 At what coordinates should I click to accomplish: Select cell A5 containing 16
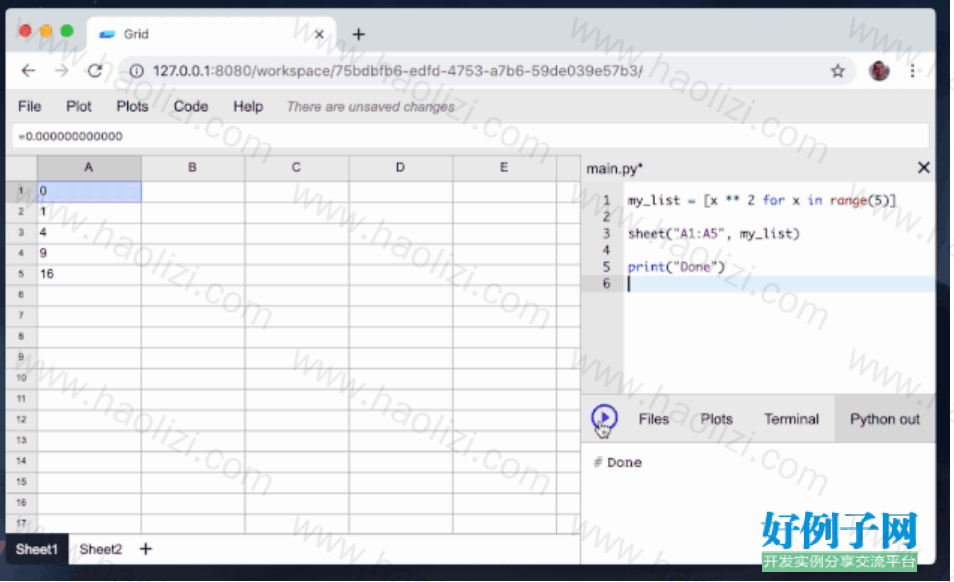89,274
